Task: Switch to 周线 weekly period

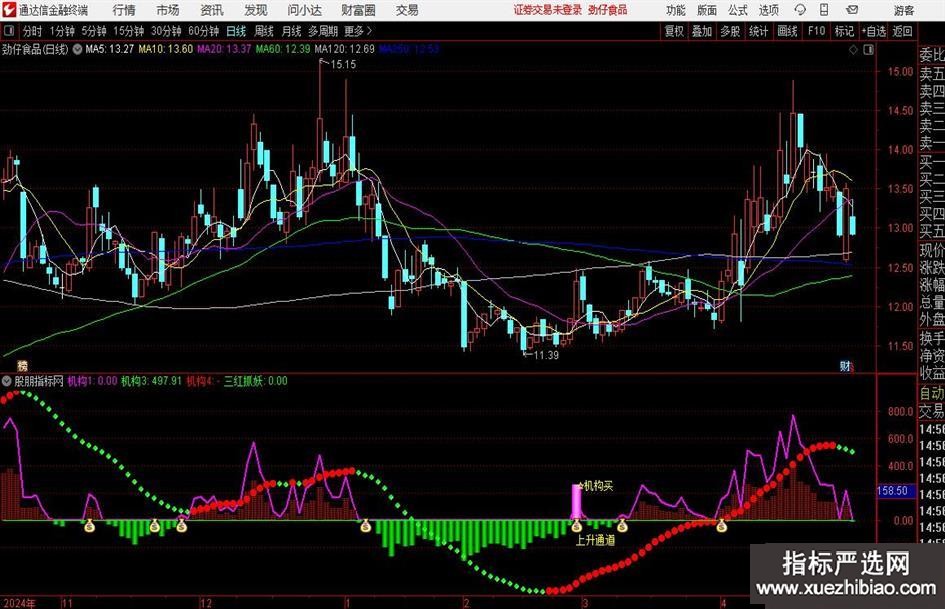Action: [264, 31]
